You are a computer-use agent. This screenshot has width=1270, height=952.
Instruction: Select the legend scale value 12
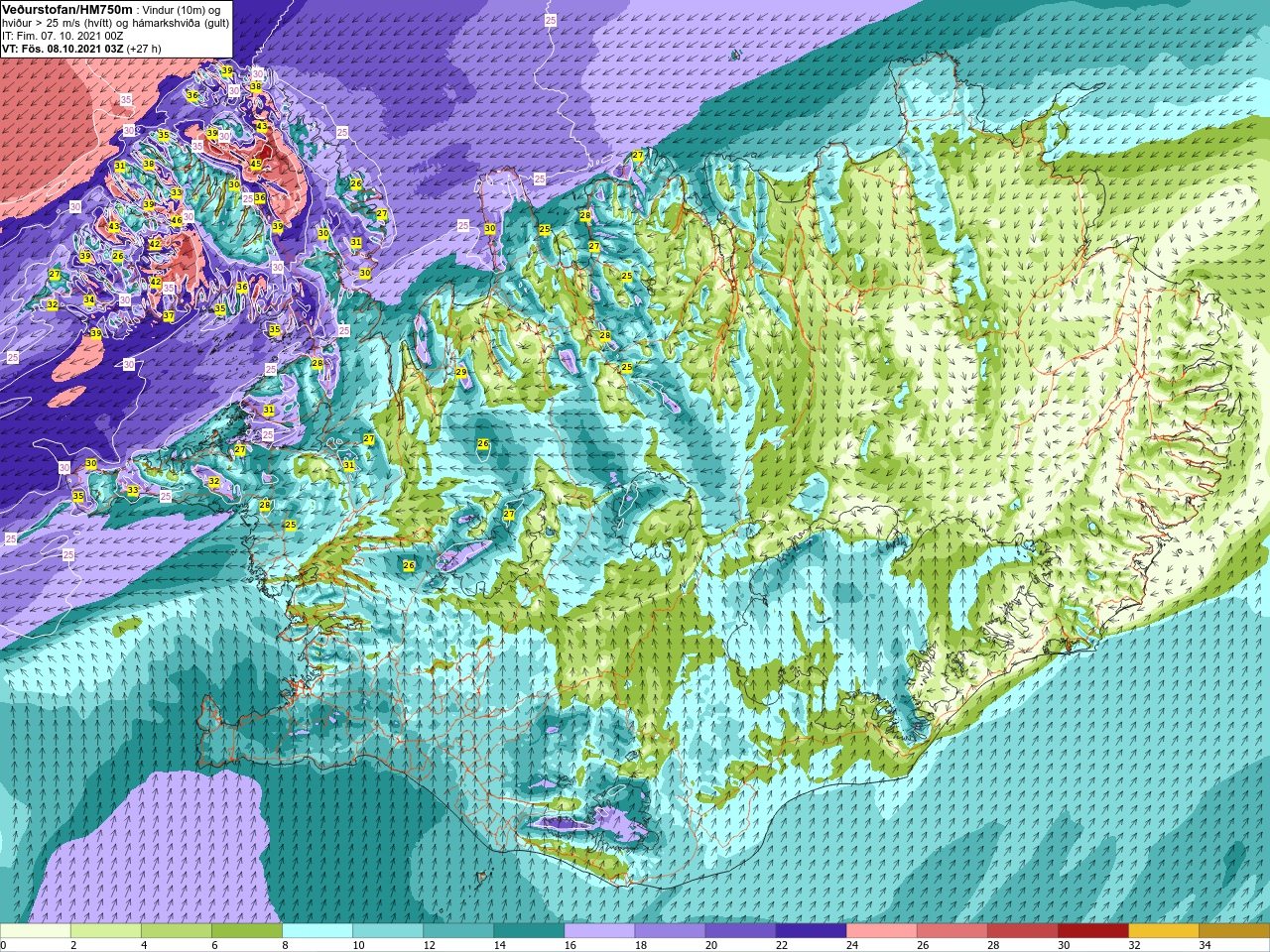pyautogui.click(x=429, y=945)
